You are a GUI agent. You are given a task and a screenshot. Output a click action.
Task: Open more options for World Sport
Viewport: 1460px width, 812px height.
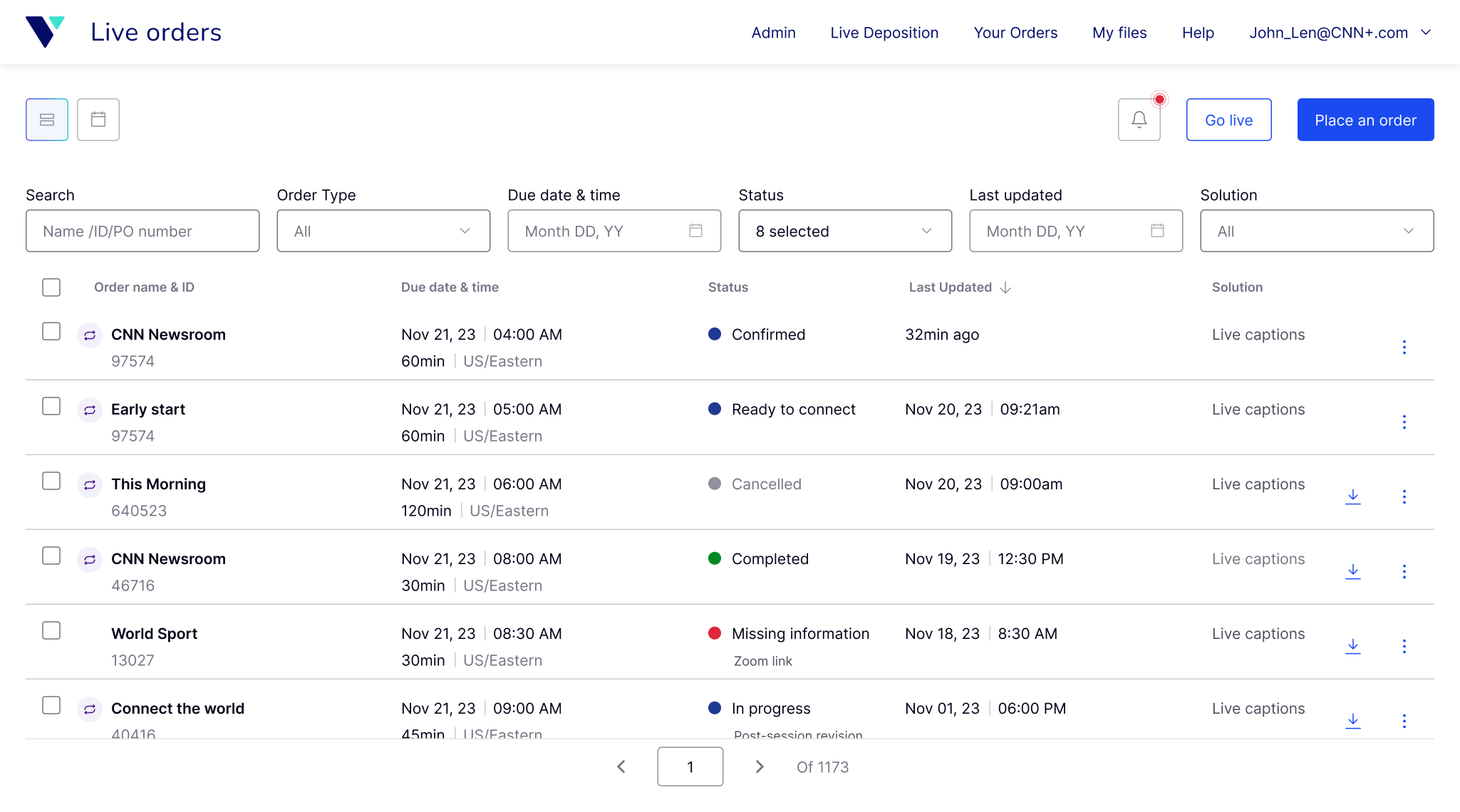click(x=1404, y=647)
